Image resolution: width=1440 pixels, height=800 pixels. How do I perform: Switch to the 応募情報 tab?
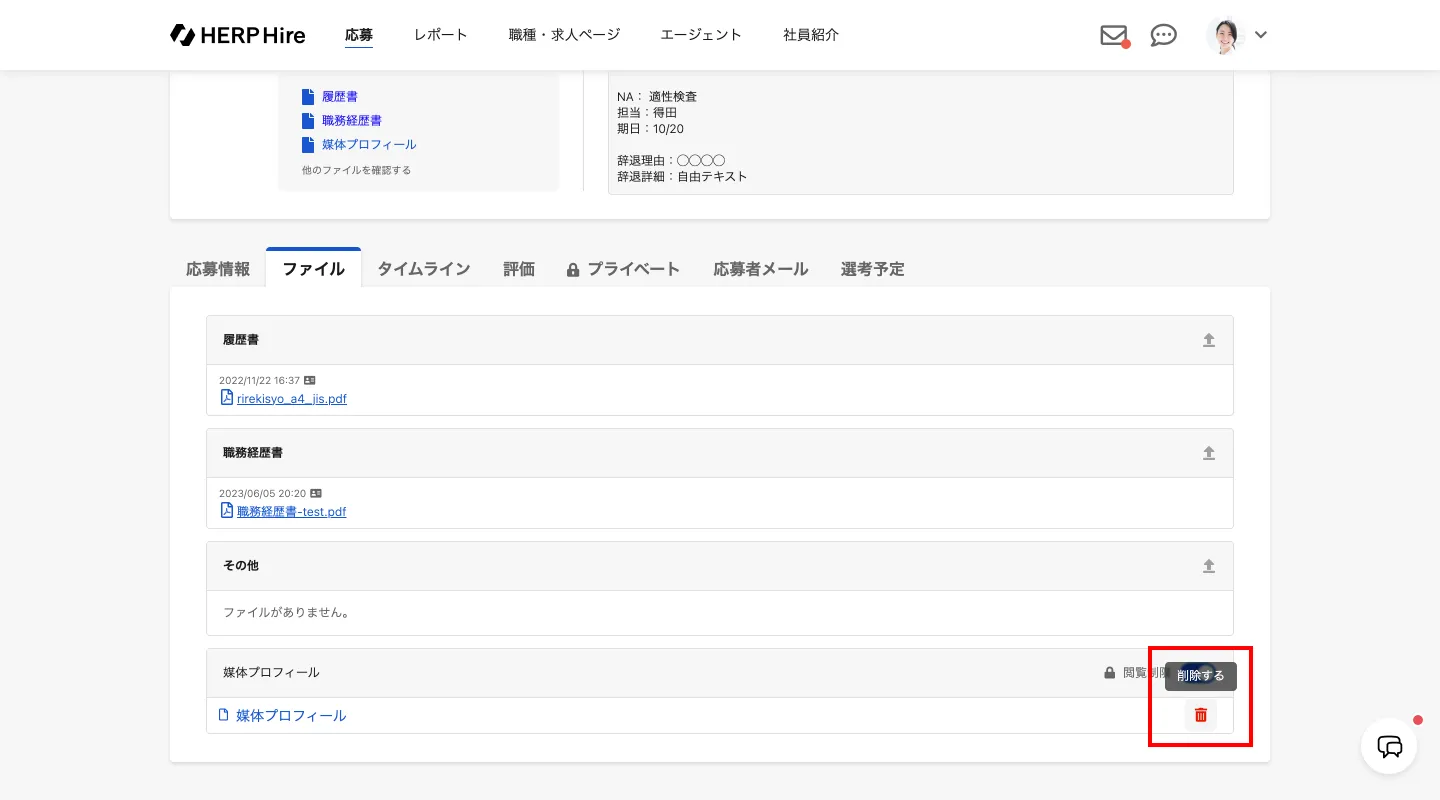tap(218, 269)
